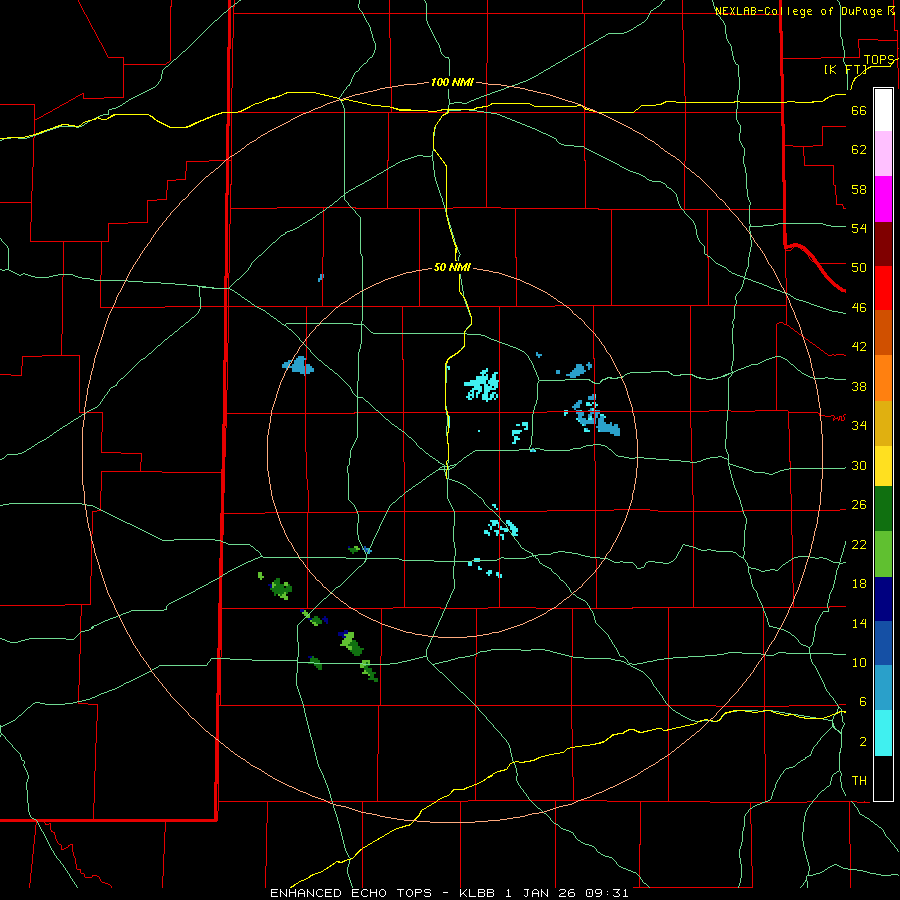The width and height of the screenshot is (900, 900).
Task: Select the 58 legend value
Action: (859, 189)
